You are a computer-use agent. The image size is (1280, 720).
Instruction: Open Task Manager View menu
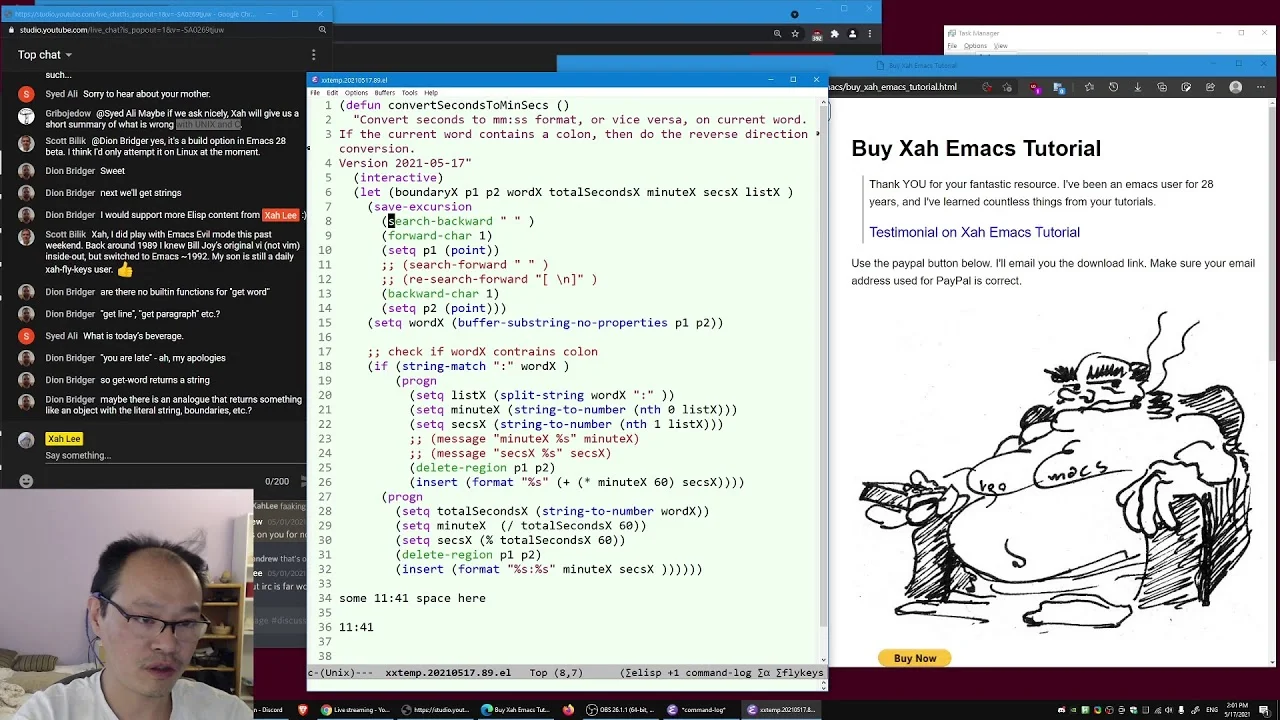point(1000,46)
